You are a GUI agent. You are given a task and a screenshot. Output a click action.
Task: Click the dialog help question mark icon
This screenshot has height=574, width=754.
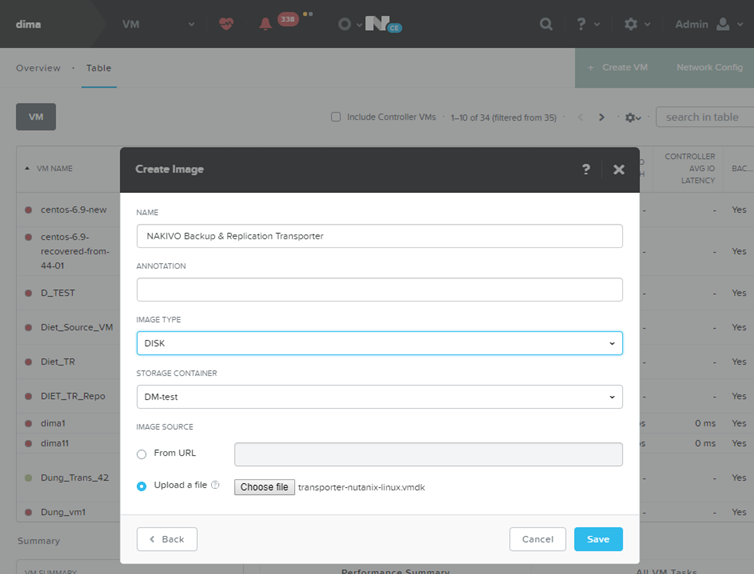[x=586, y=169]
